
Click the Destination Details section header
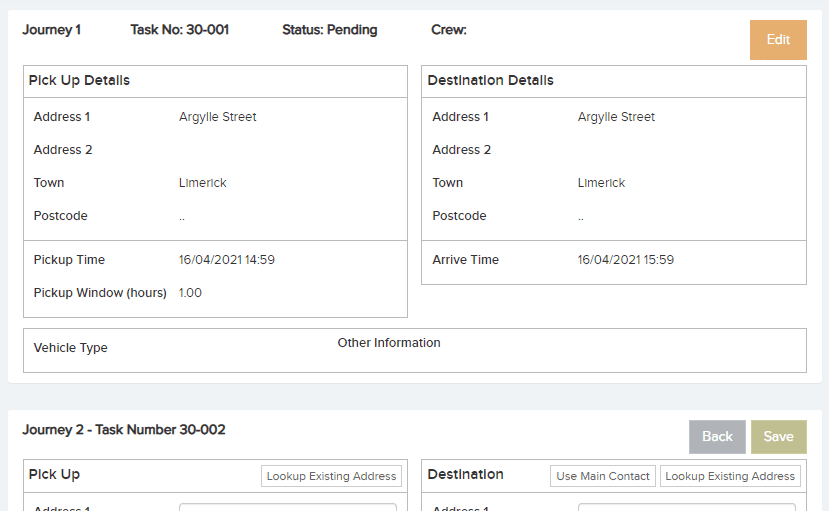pos(490,80)
